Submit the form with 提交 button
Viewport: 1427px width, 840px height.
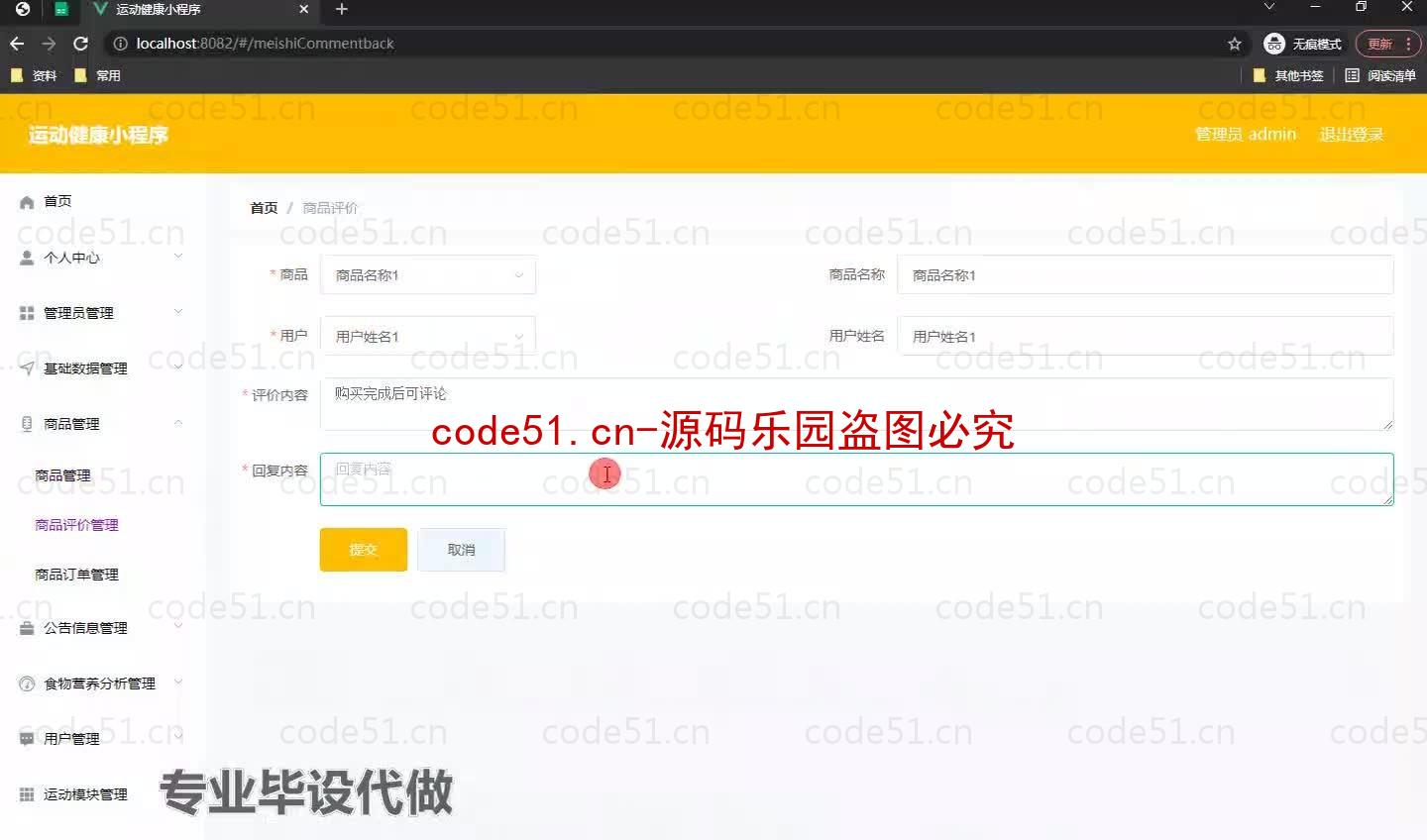364,550
